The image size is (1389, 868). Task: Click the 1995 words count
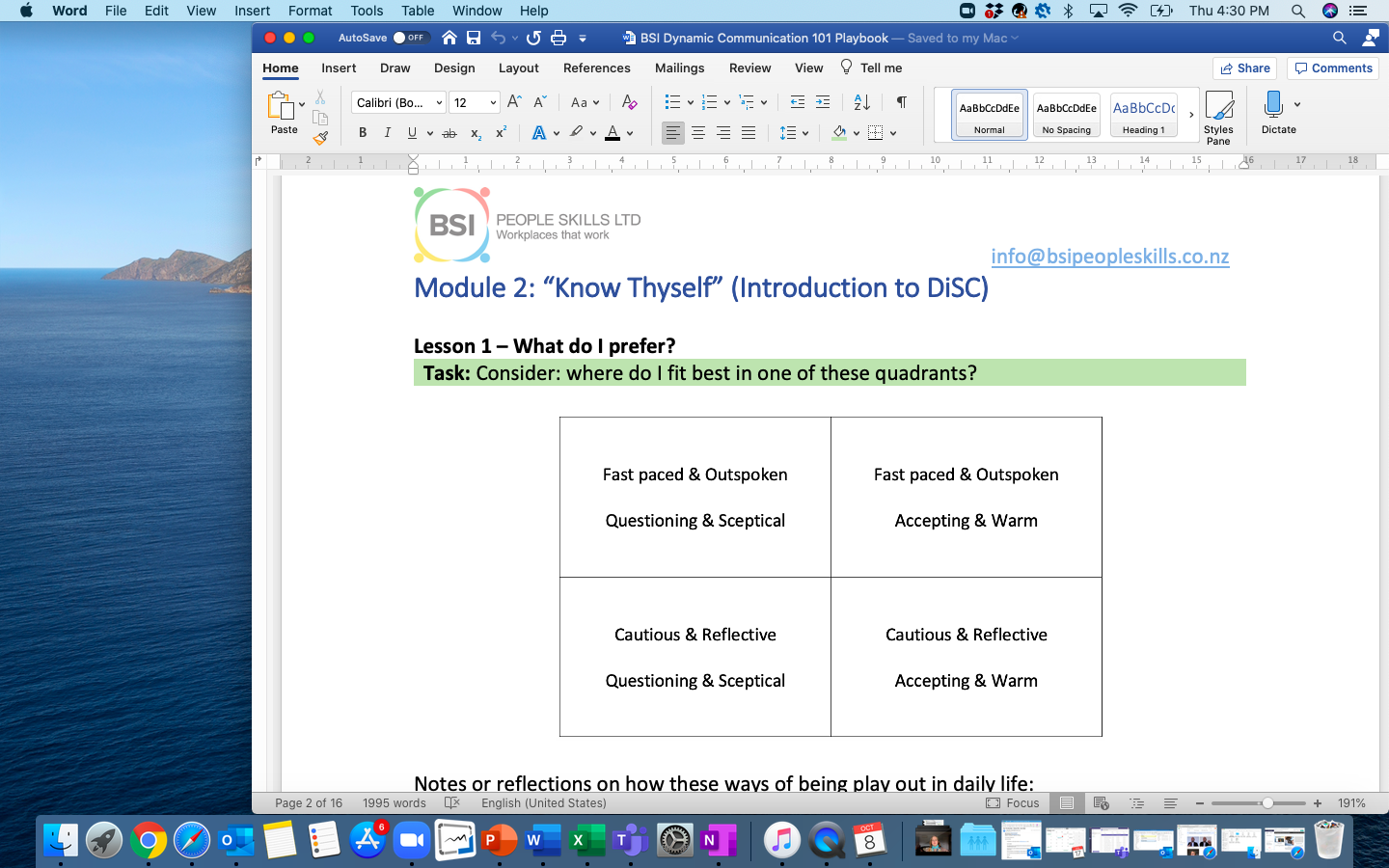pos(395,802)
